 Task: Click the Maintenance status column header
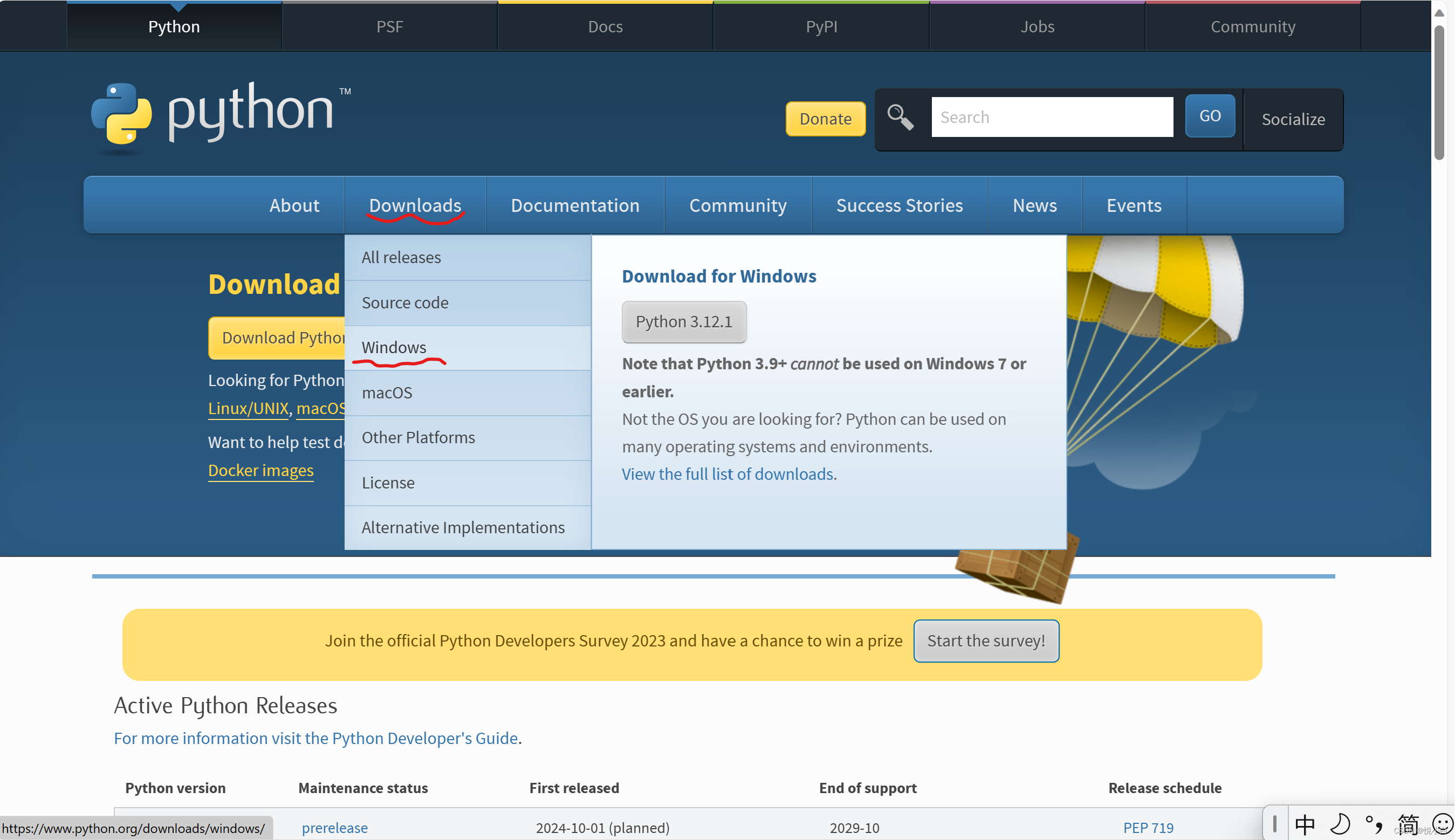[x=363, y=788]
